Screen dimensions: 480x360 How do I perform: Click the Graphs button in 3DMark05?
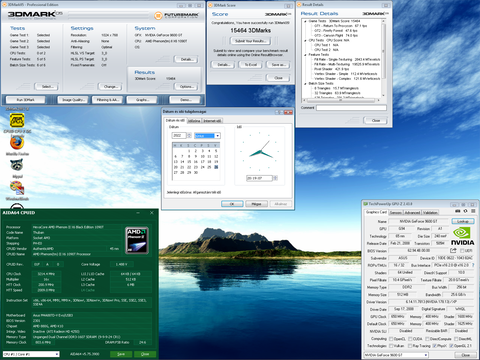(142, 100)
